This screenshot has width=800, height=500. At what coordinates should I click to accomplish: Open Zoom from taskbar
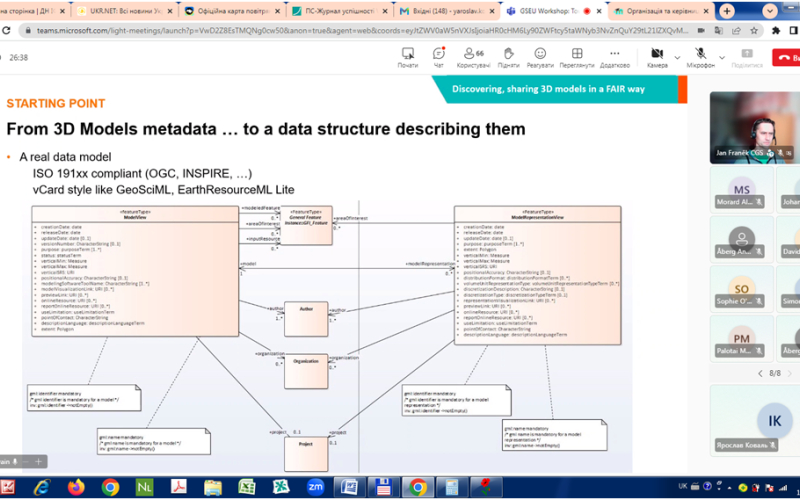coord(315,488)
